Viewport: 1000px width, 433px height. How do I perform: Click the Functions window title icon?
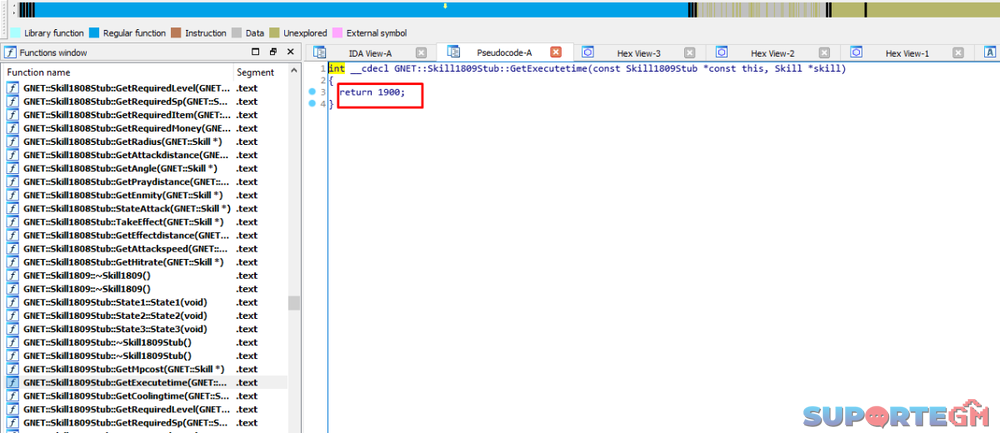(9, 52)
